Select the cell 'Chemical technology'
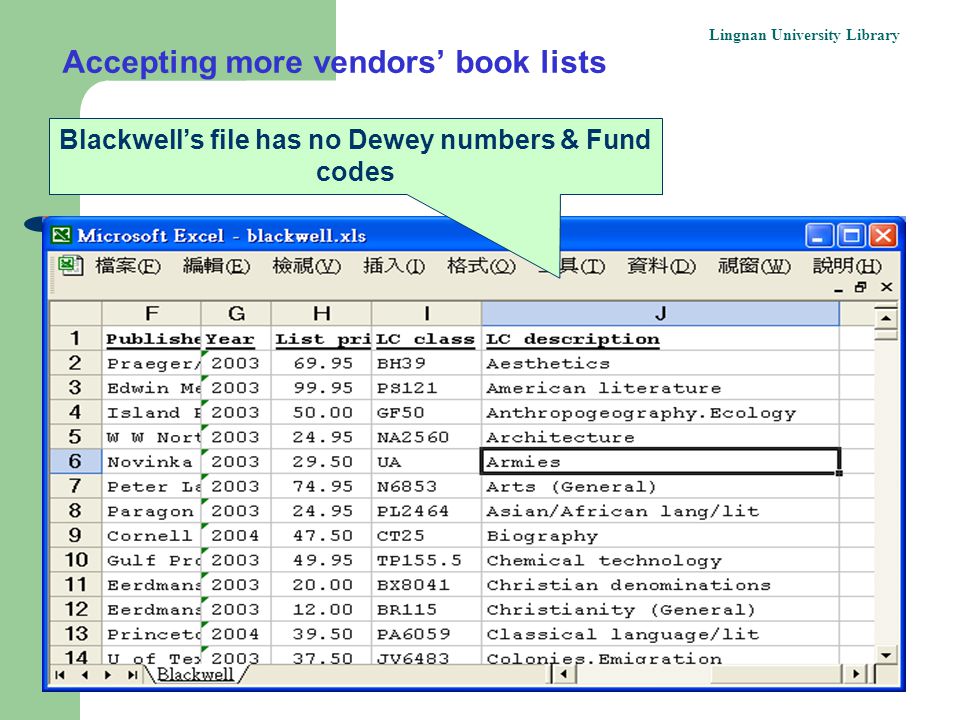This screenshot has width=960, height=720. (x=661, y=560)
